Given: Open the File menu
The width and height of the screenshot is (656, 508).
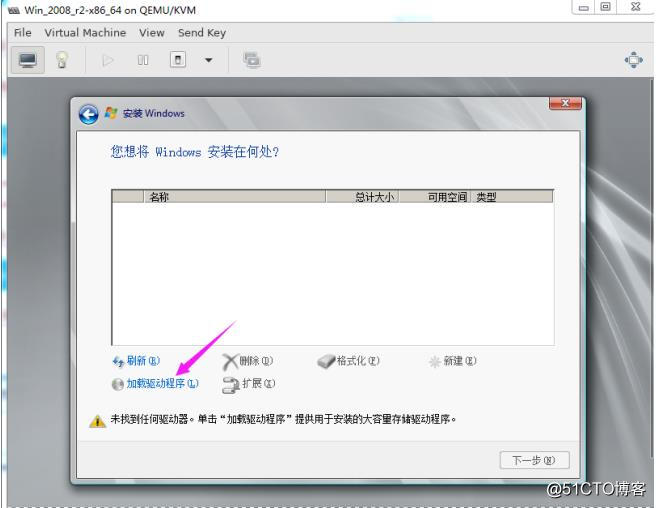Looking at the screenshot, I should (x=23, y=33).
